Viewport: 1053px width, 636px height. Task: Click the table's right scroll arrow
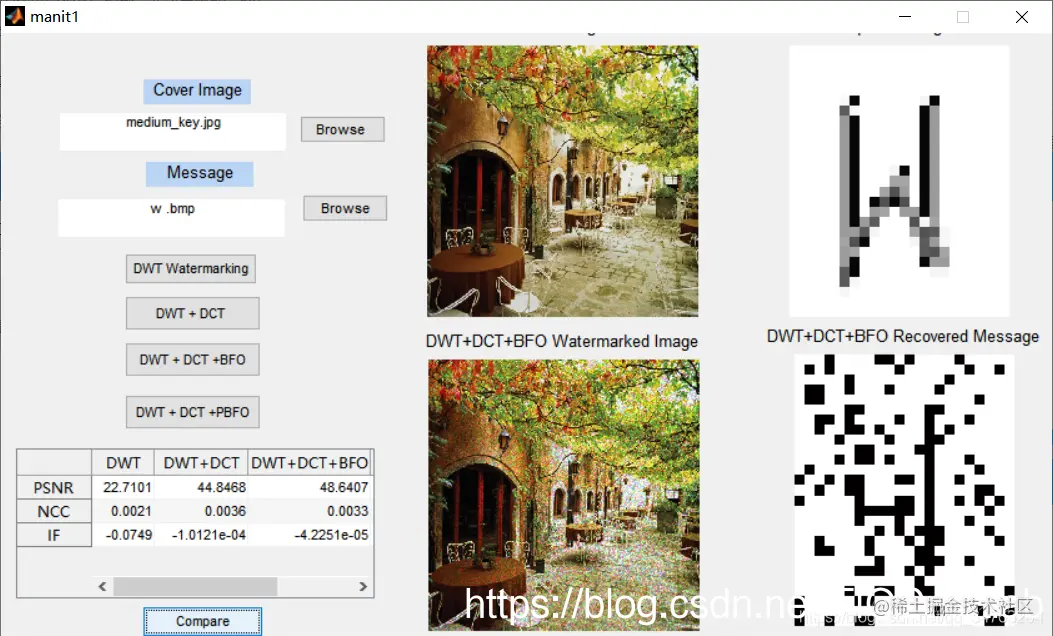pyautogui.click(x=363, y=586)
